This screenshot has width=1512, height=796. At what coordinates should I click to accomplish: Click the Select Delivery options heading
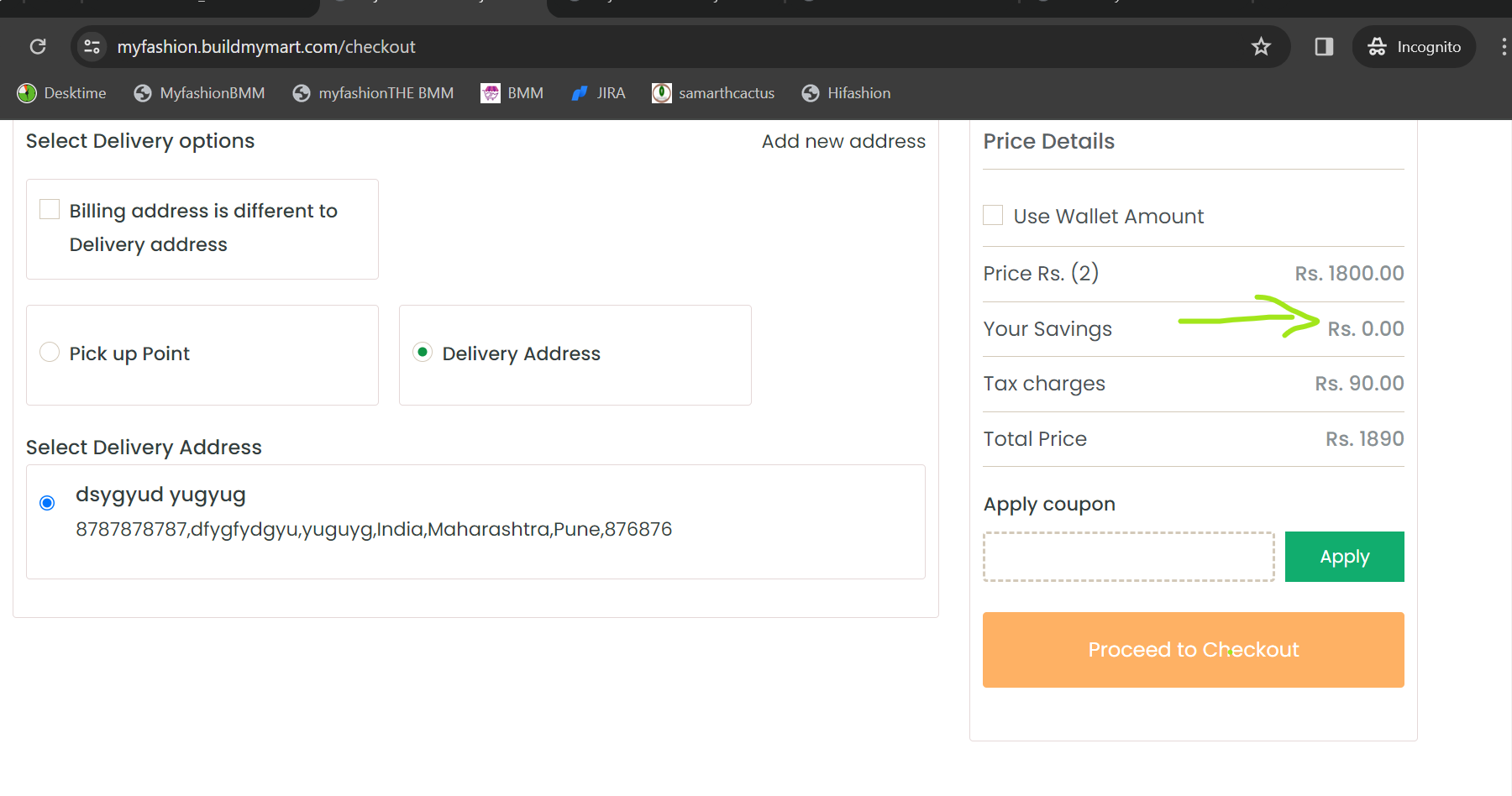click(x=140, y=141)
